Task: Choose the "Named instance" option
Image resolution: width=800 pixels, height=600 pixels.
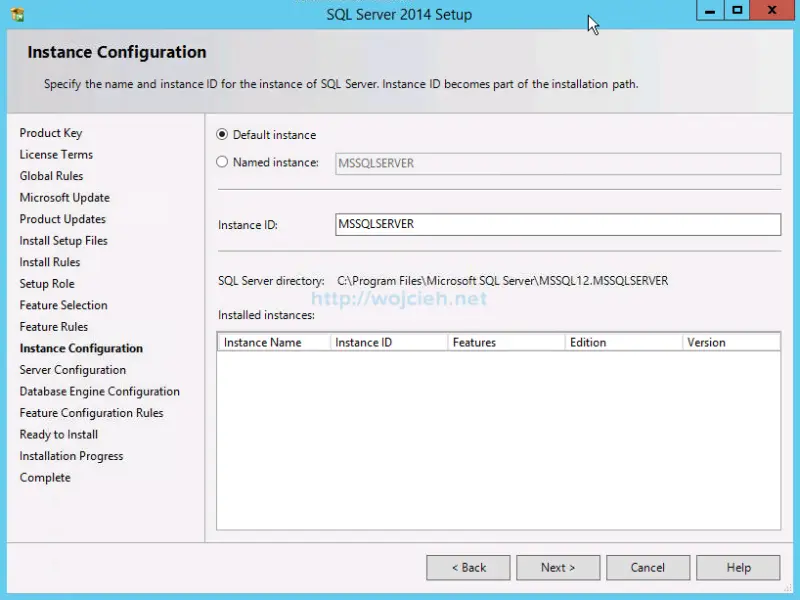Action: coord(222,162)
